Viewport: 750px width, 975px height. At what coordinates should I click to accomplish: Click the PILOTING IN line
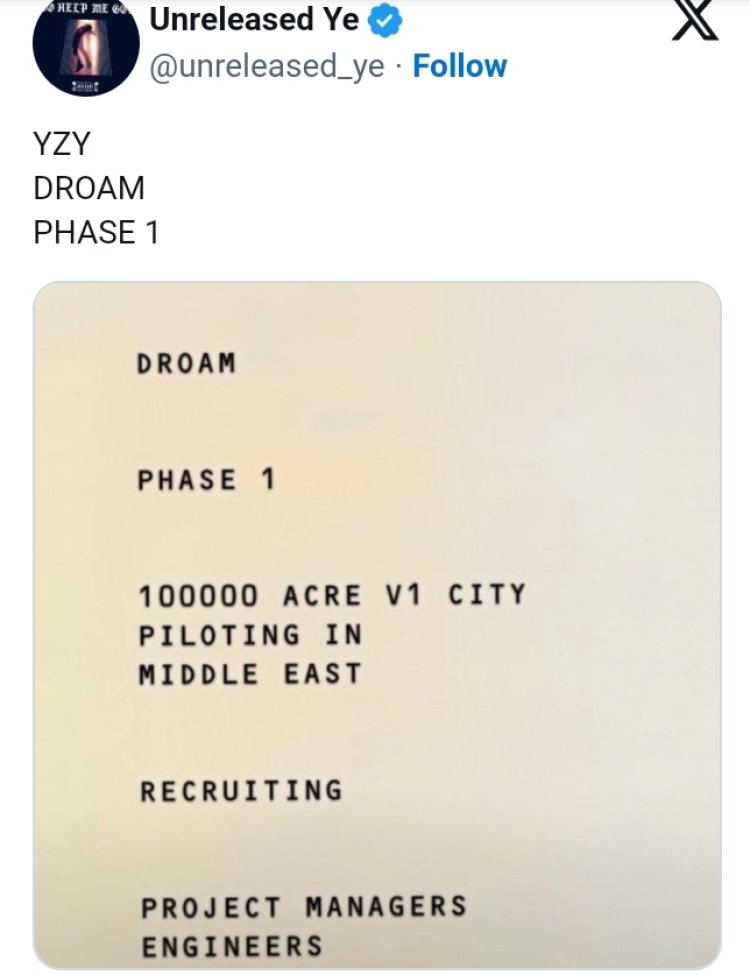[250, 635]
